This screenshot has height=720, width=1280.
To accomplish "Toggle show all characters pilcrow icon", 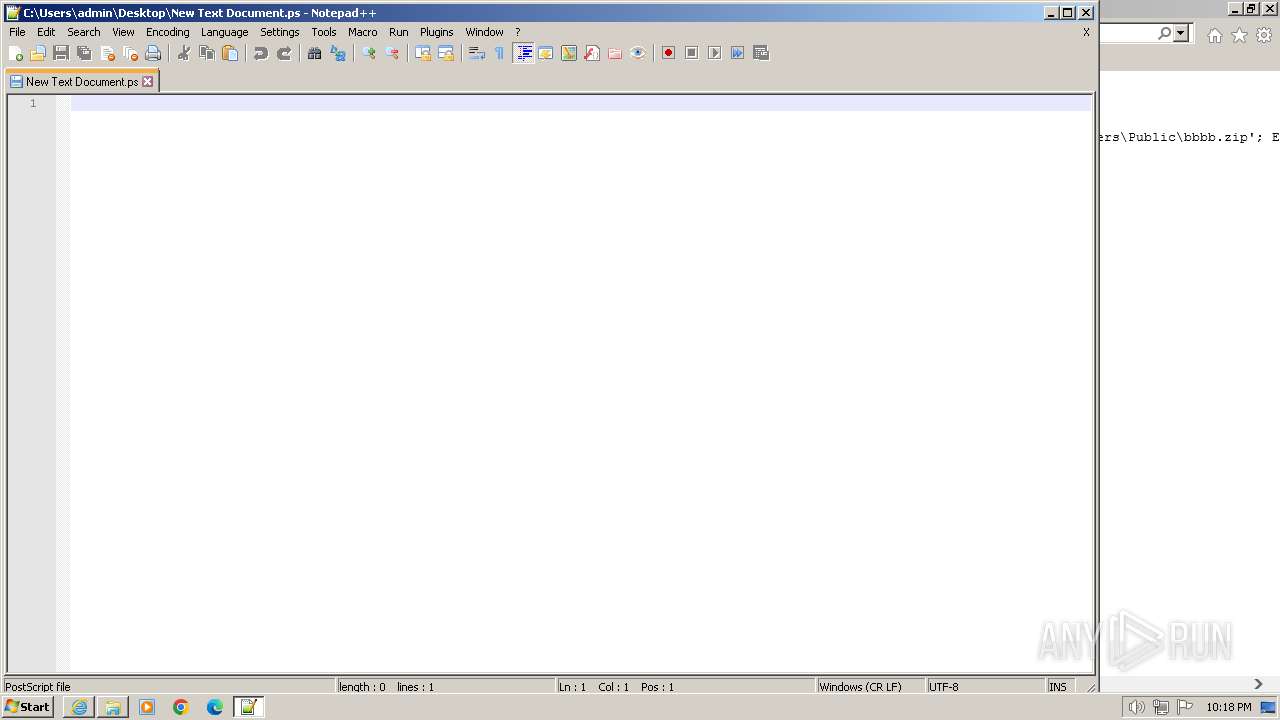I will [x=500, y=53].
